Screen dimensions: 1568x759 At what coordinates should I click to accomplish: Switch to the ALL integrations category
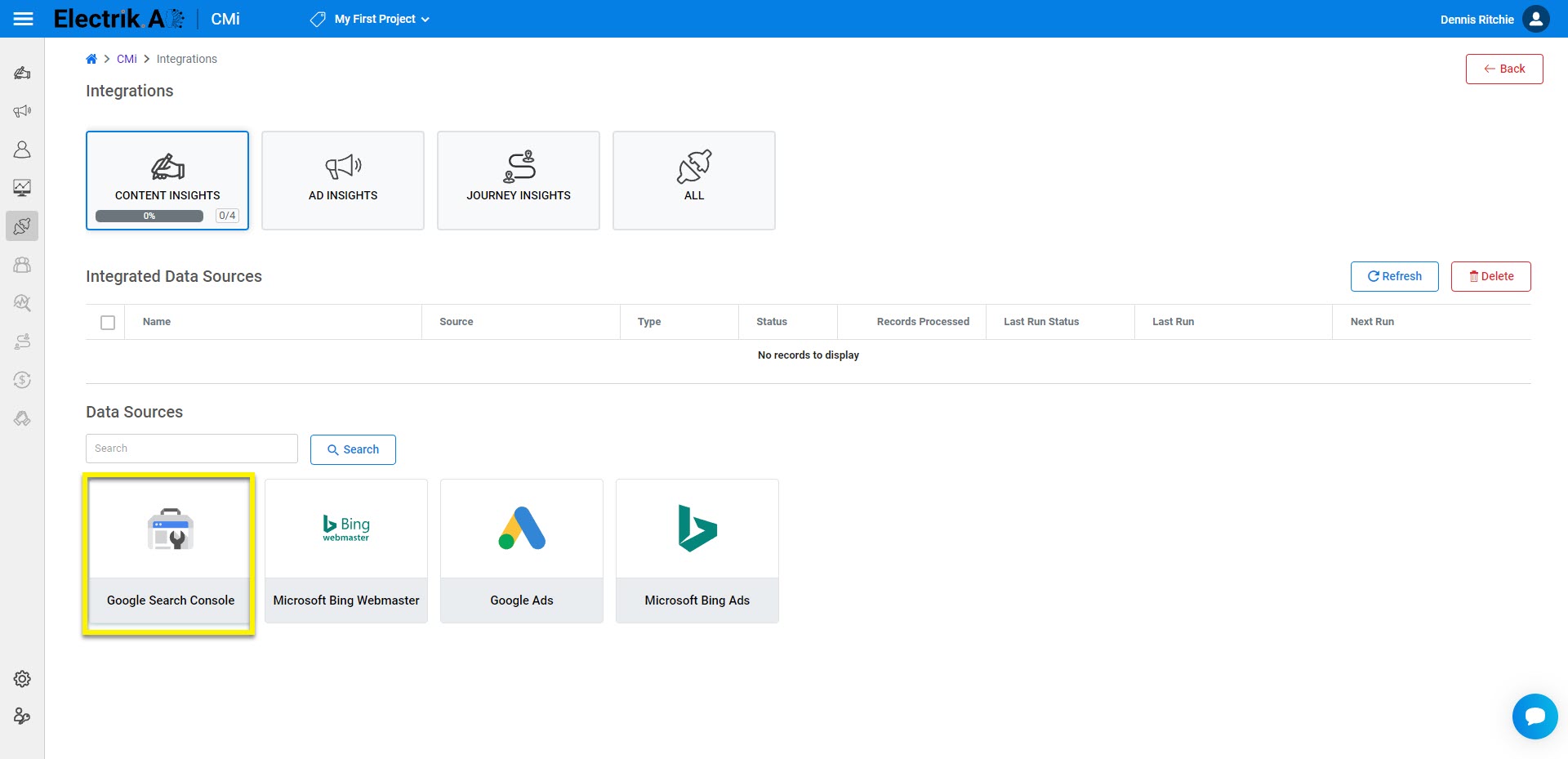693,180
